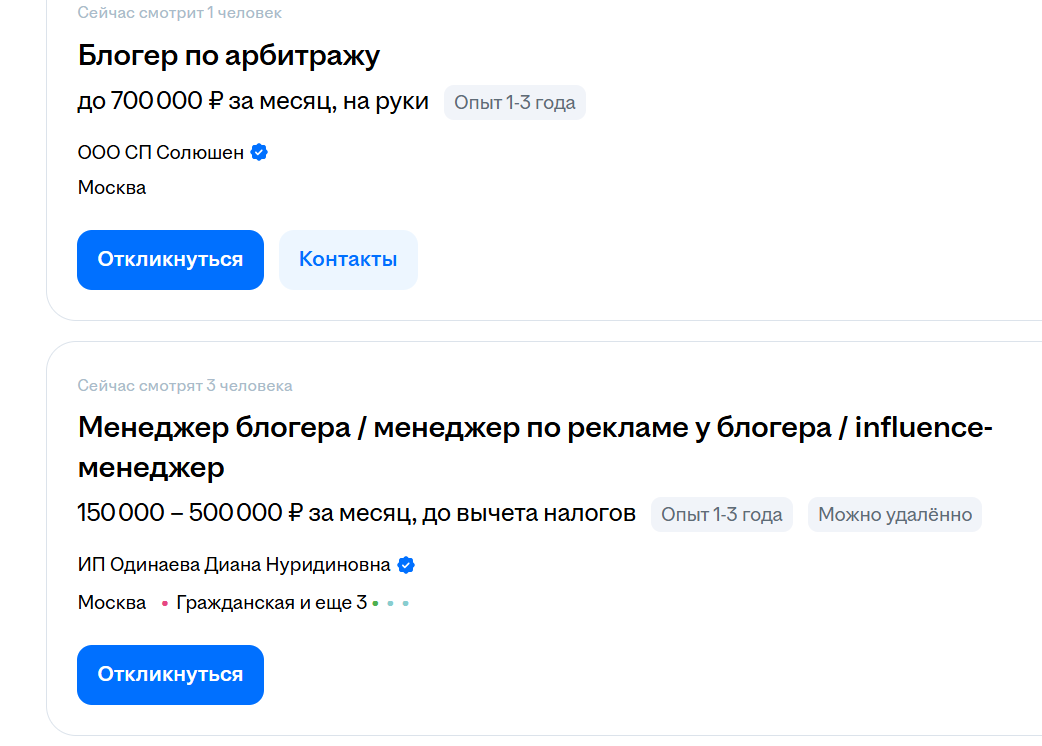Image resolution: width=1042 pixels, height=746 pixels.
Task: Expand the additional metro stations dots
Action: coord(391,604)
